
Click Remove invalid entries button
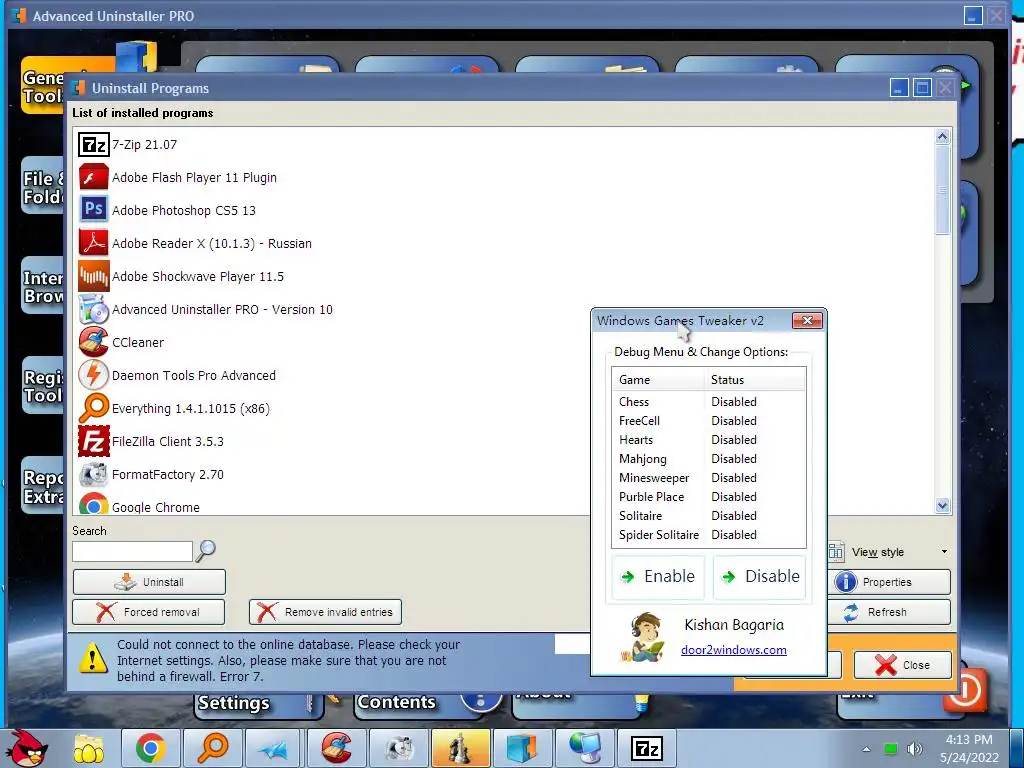(325, 612)
